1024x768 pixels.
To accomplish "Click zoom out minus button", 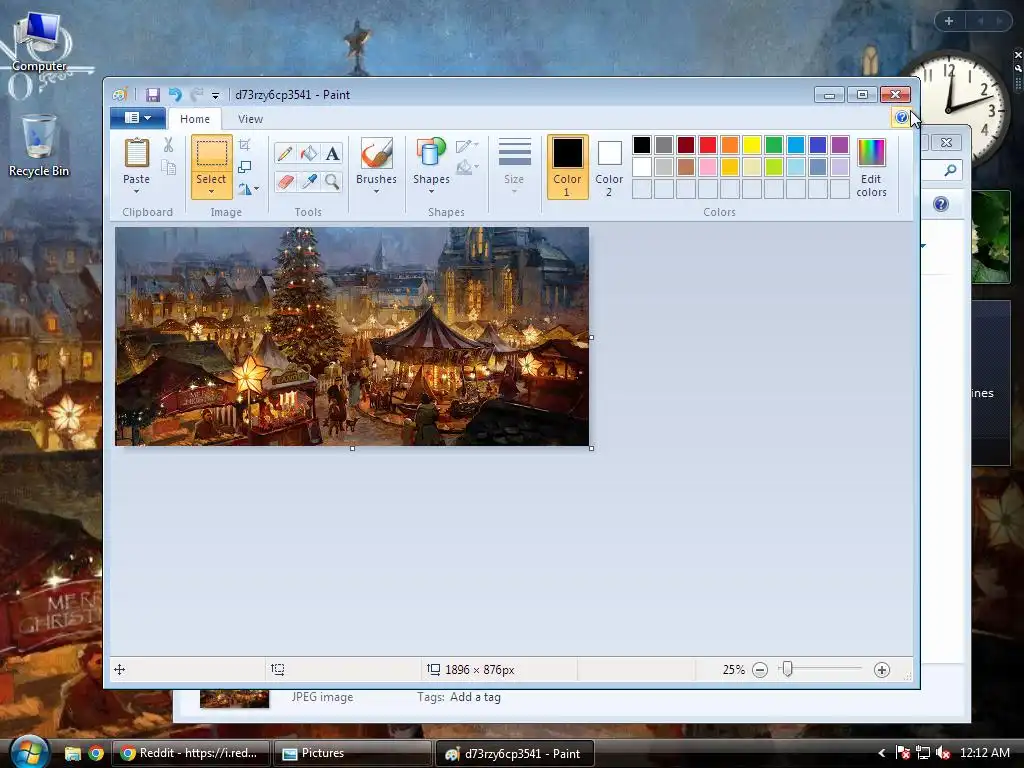I will click(x=760, y=670).
